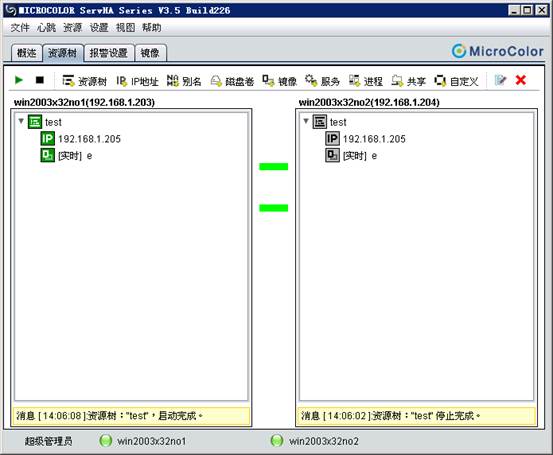Click the red X delete icon
This screenshot has height=455, width=553.
click(x=521, y=80)
